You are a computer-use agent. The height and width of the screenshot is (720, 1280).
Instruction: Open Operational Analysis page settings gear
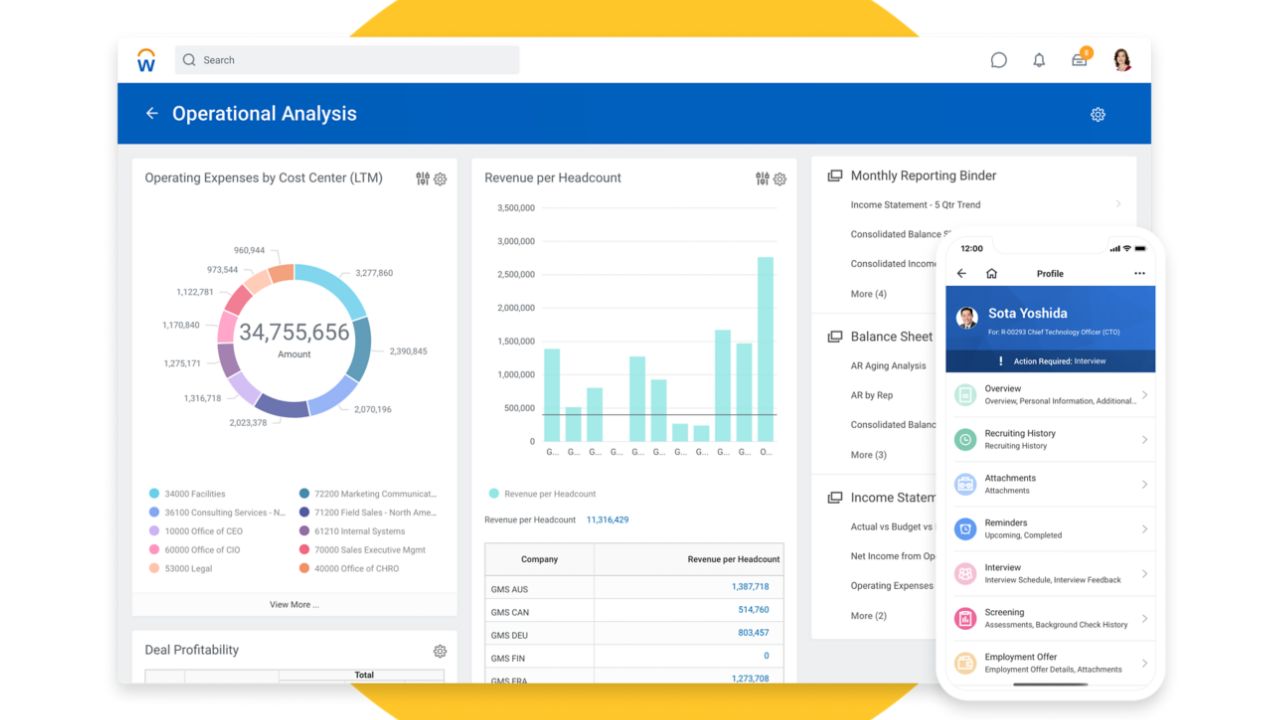click(1098, 114)
